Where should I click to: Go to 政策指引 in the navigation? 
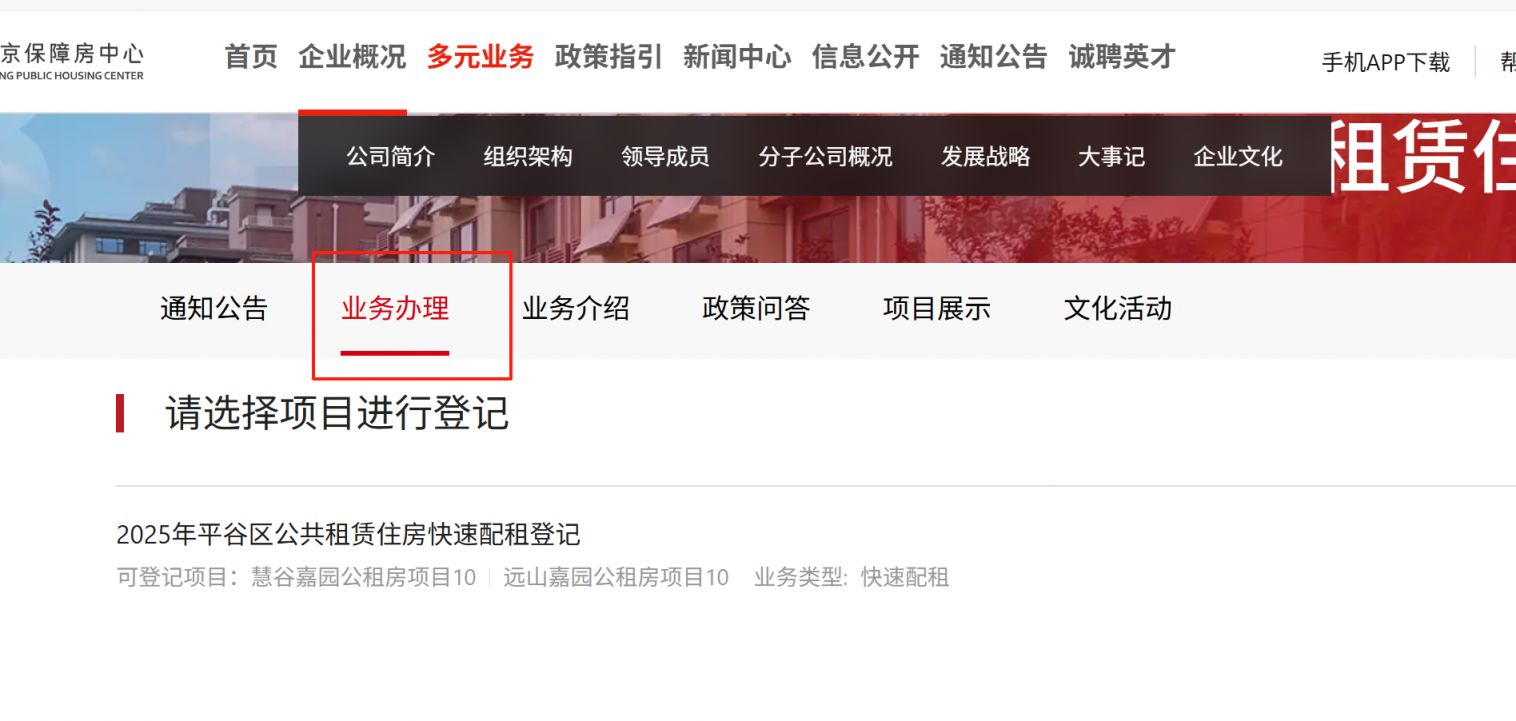609,57
